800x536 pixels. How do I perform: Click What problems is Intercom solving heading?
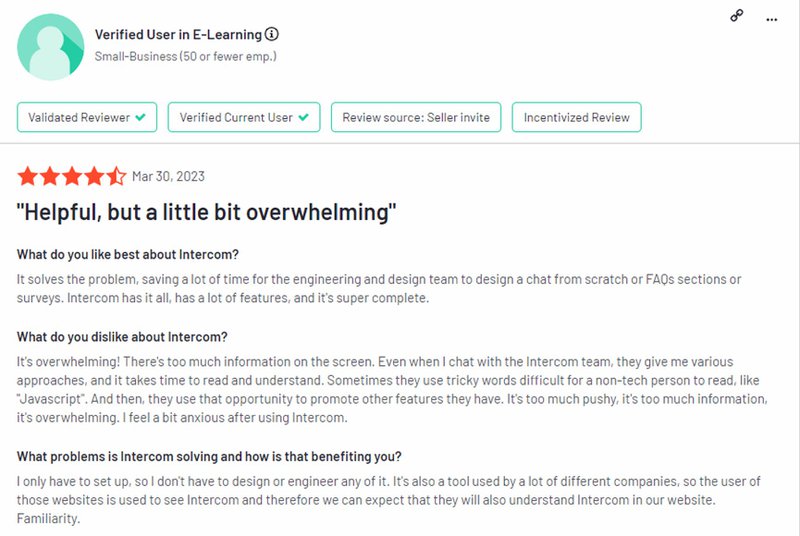point(209,456)
